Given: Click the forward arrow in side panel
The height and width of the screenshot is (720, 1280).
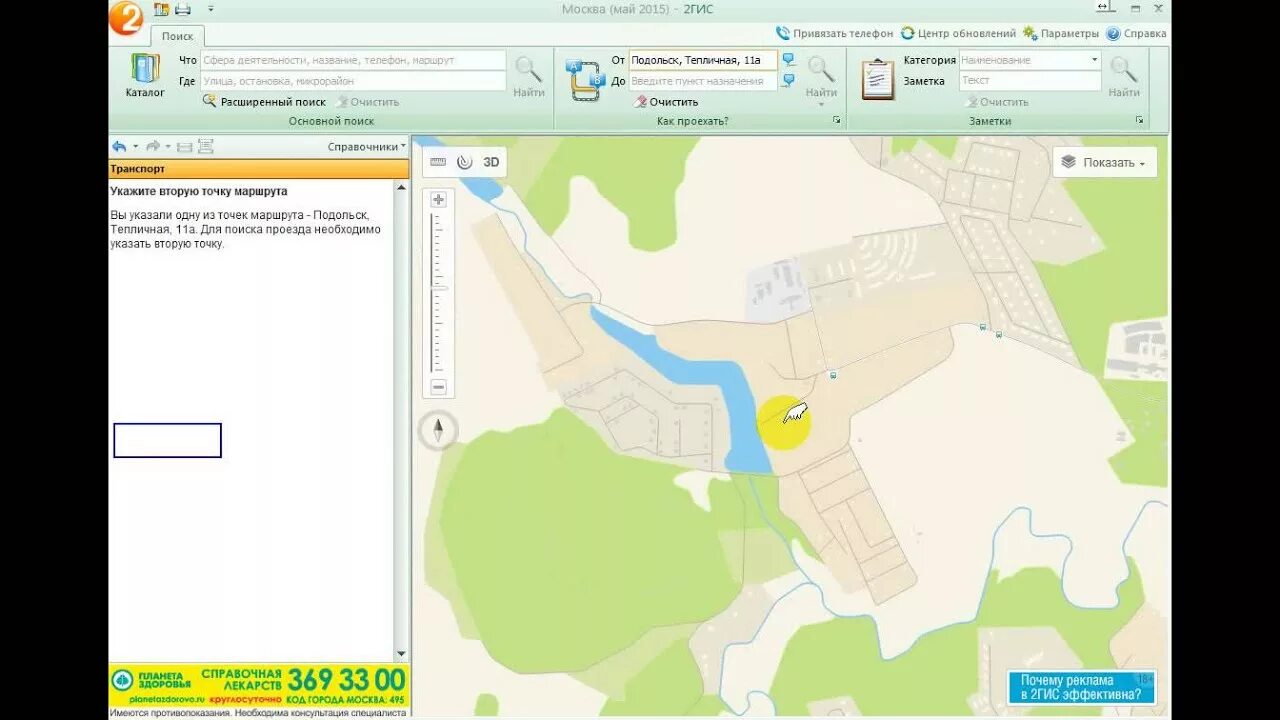Looking at the screenshot, I should tap(153, 146).
